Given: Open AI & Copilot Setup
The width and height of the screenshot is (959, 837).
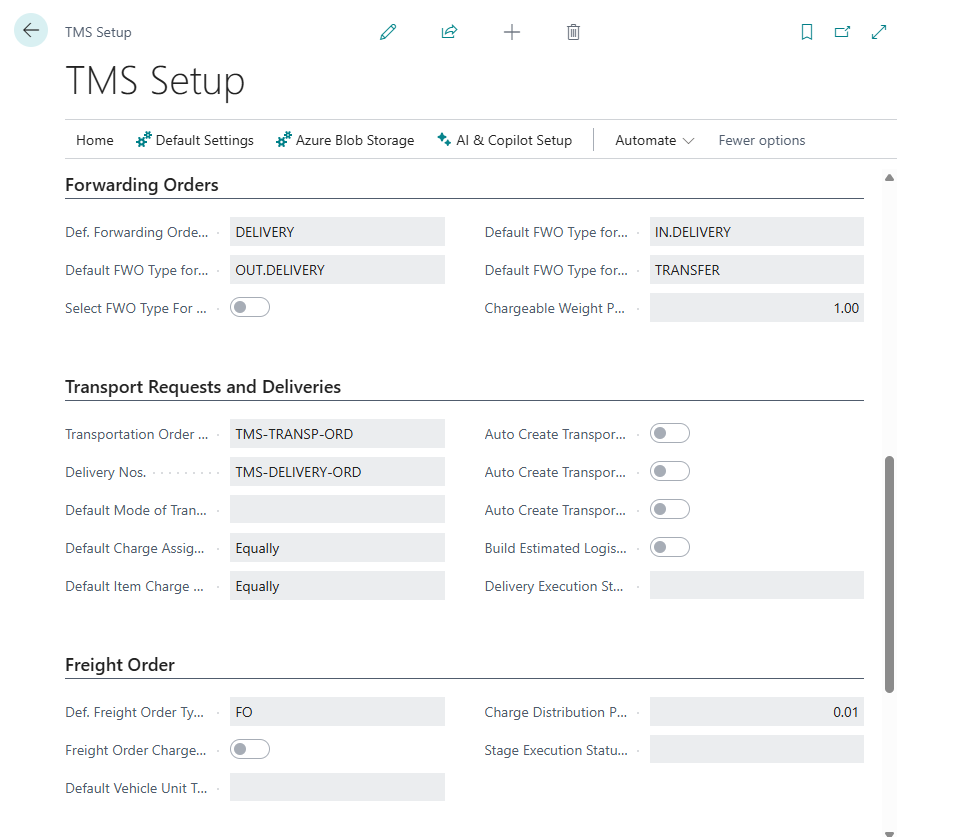Looking at the screenshot, I should [505, 140].
